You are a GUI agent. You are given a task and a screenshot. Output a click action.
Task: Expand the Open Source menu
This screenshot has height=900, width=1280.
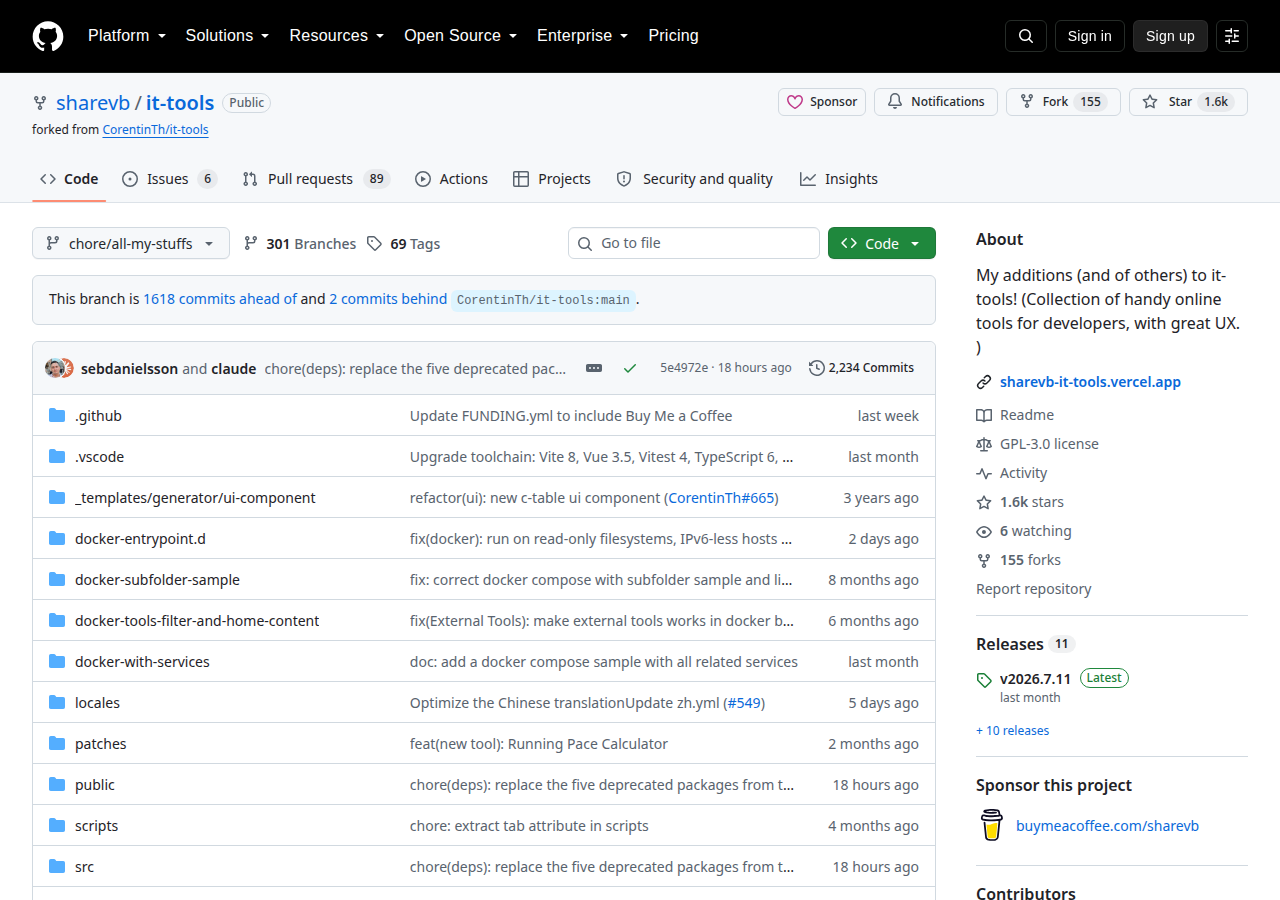tap(461, 36)
